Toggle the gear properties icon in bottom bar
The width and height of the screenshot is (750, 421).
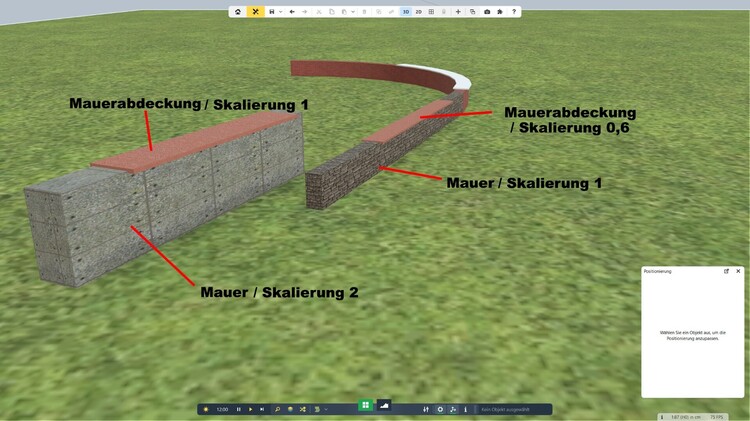[440, 410]
